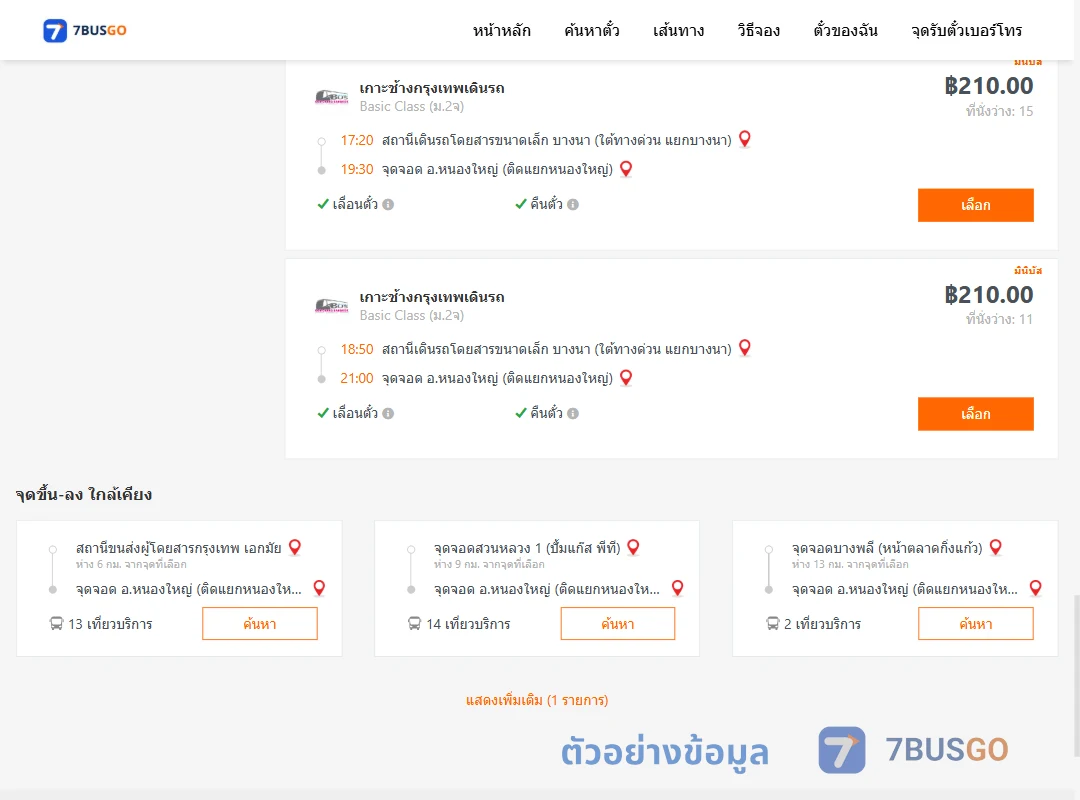The height and width of the screenshot is (800, 1080).
Task: Expand แสดงเพิ่มเติม (1 รายการ) link
Action: (537, 700)
